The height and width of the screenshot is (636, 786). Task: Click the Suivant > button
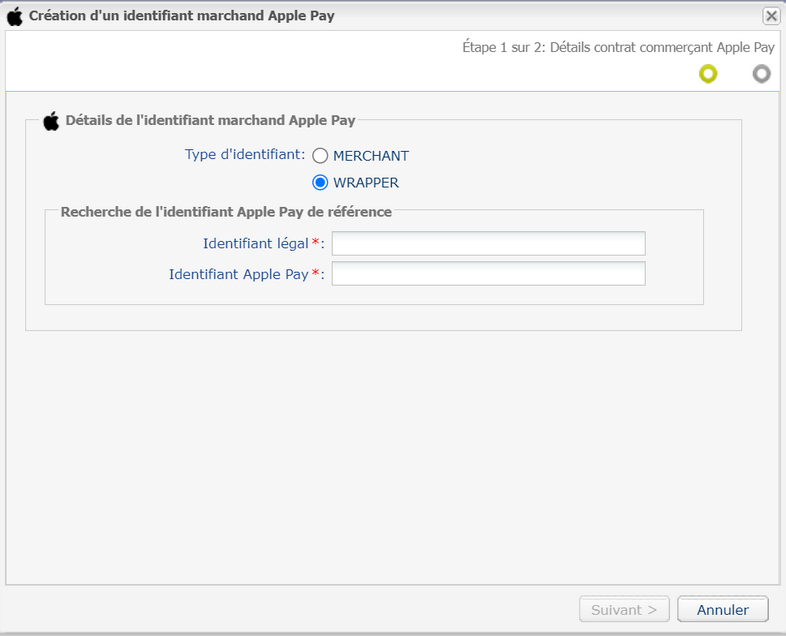pyautogui.click(x=624, y=609)
